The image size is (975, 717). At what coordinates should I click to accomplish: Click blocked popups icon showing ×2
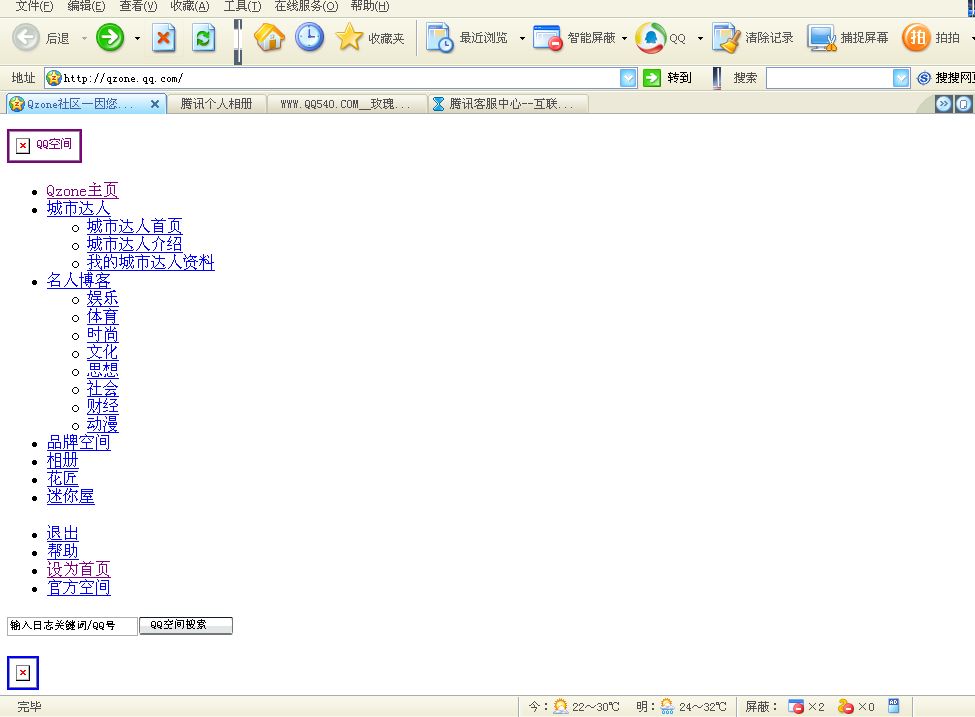795,706
